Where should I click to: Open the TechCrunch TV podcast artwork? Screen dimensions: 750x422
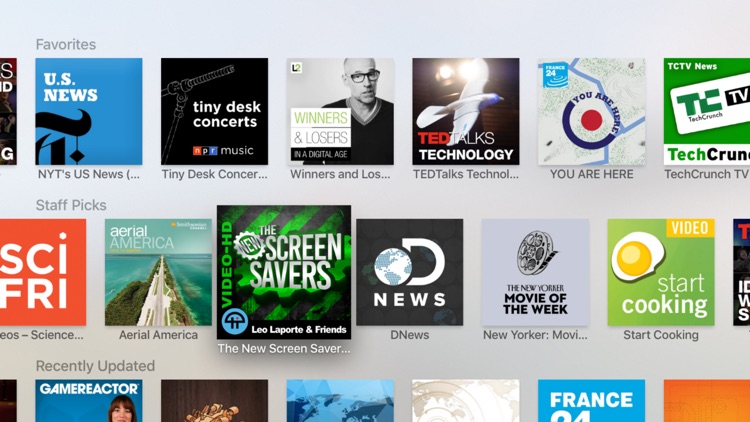pyautogui.click(x=707, y=111)
